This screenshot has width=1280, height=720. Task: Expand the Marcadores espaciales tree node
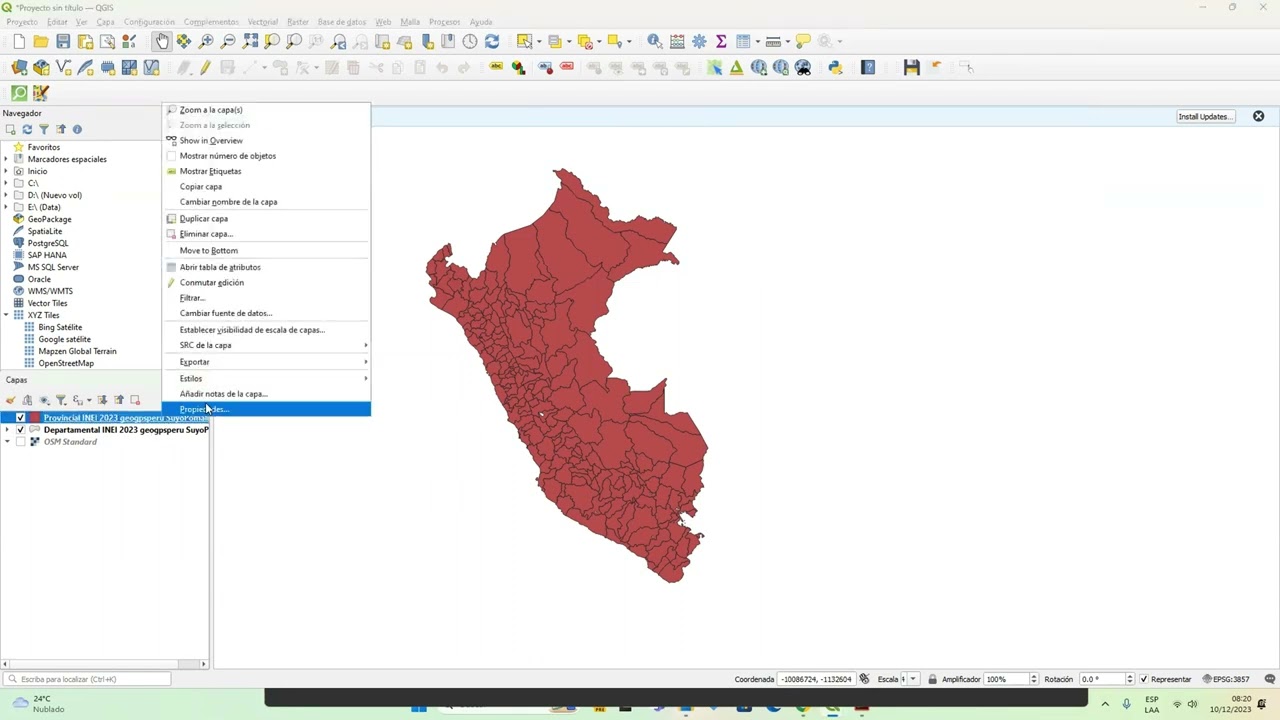6,159
